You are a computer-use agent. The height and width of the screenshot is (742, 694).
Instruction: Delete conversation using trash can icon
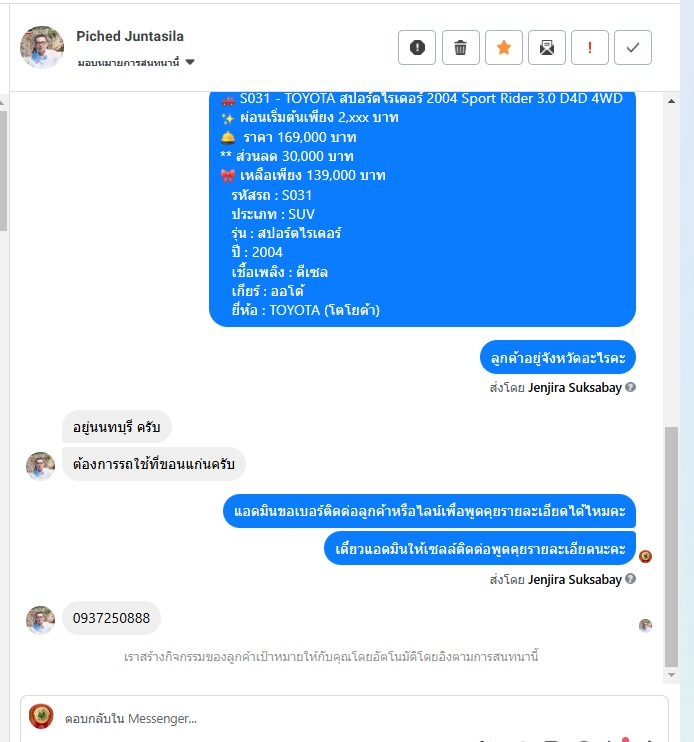(x=460, y=47)
